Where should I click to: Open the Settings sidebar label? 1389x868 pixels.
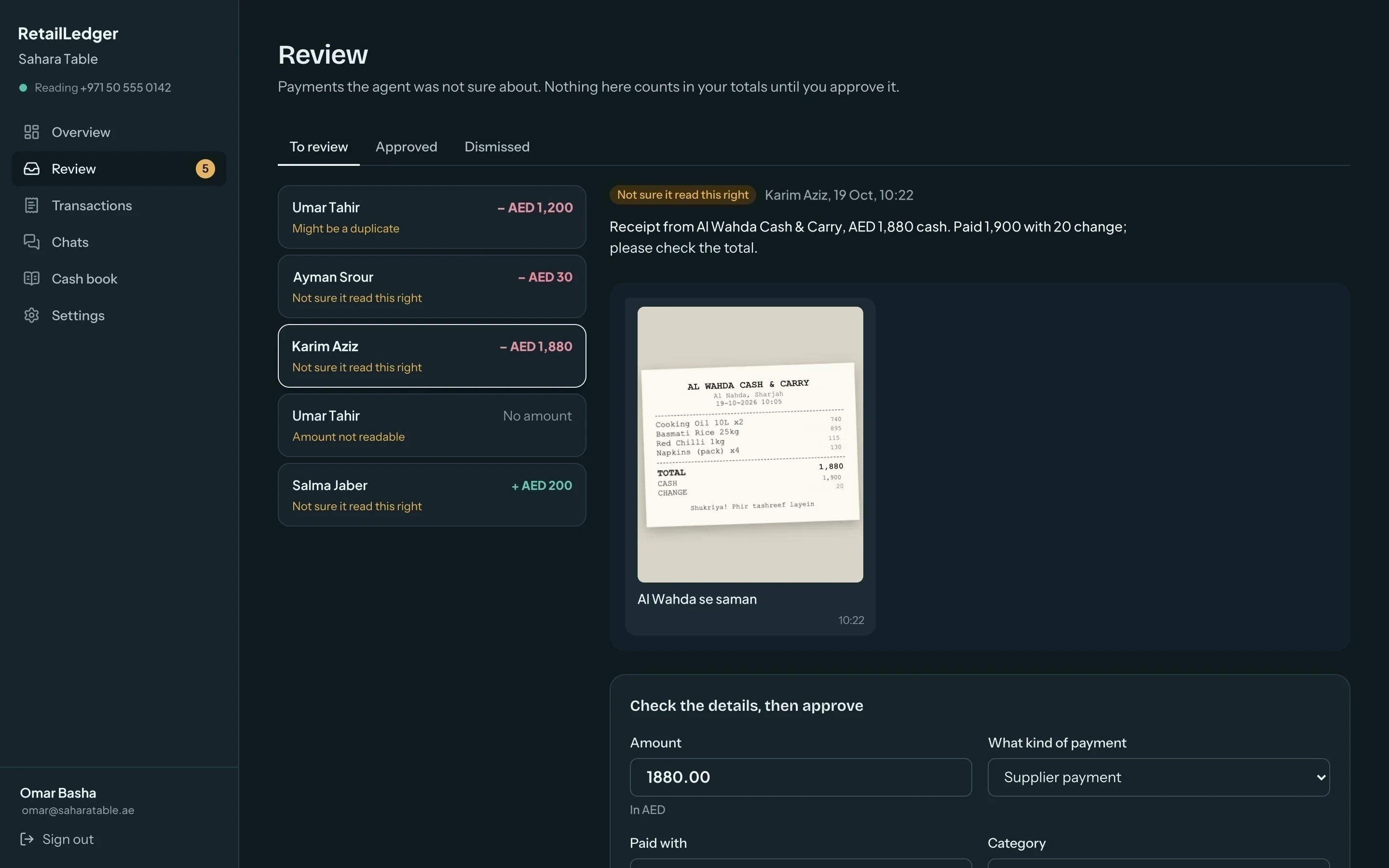click(78, 316)
